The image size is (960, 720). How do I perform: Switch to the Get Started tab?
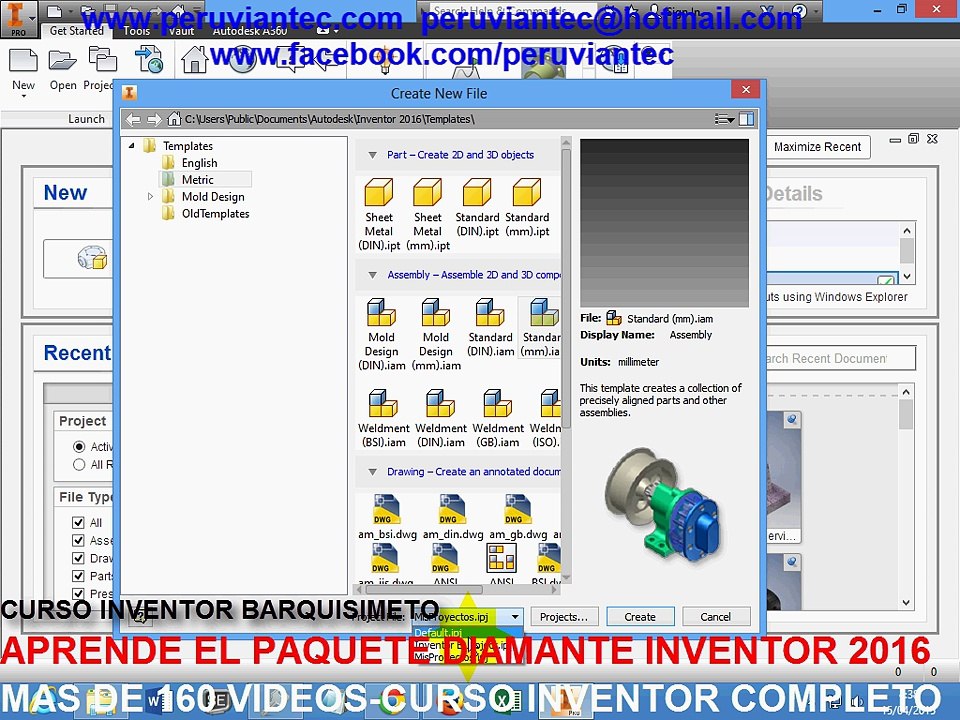pos(77,30)
